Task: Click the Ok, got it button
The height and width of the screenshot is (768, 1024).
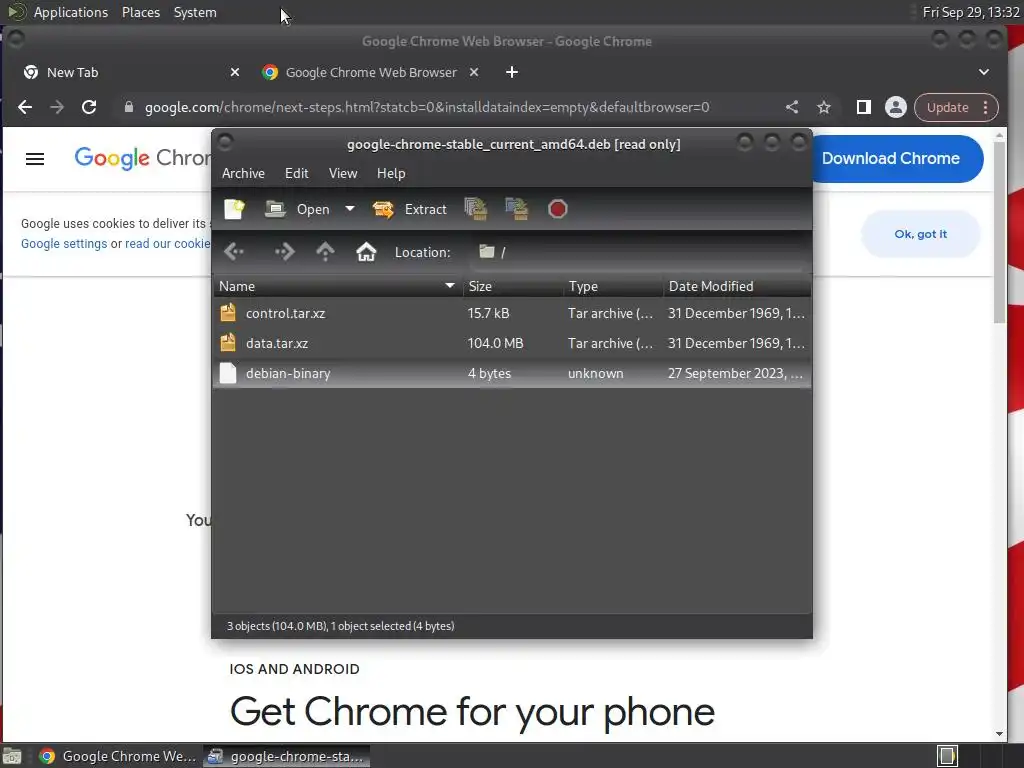Action: pos(920,234)
